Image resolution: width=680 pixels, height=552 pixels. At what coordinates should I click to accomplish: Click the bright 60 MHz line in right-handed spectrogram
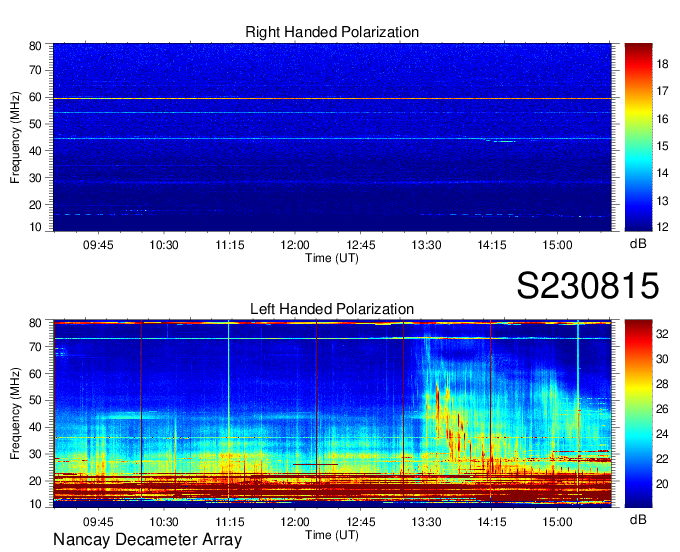click(332, 99)
